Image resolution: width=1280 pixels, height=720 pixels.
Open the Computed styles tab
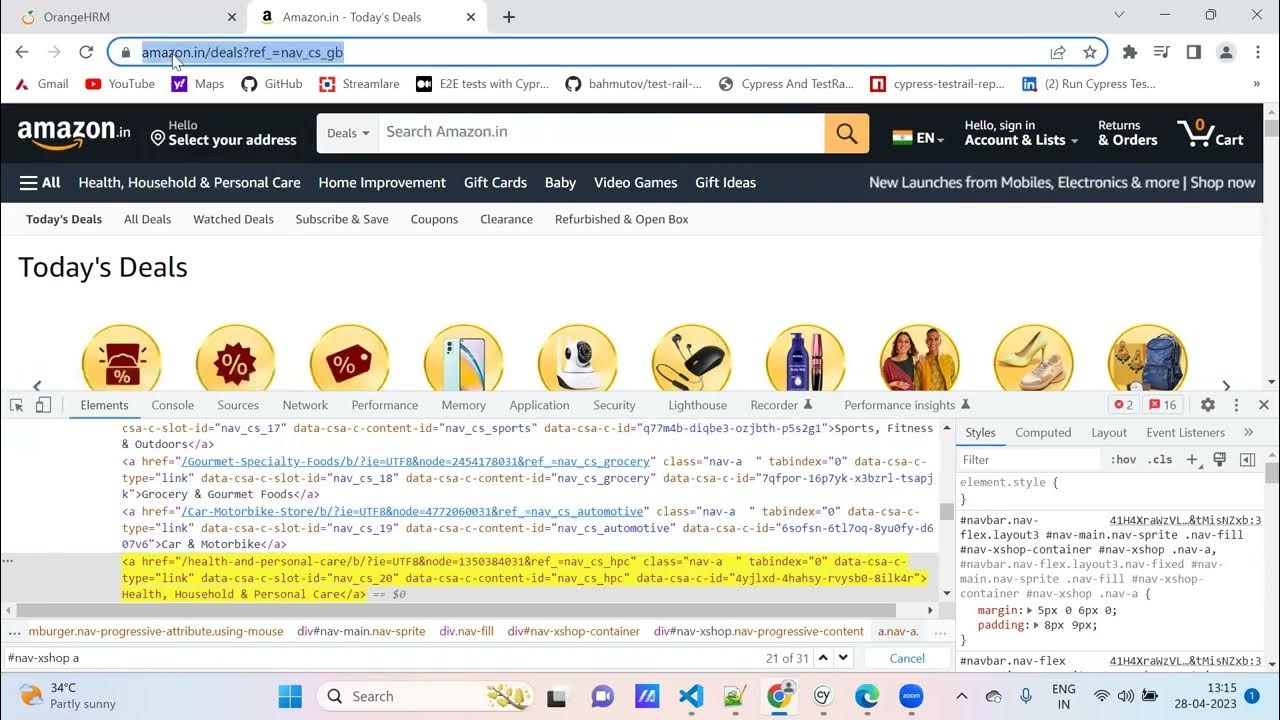1043,432
